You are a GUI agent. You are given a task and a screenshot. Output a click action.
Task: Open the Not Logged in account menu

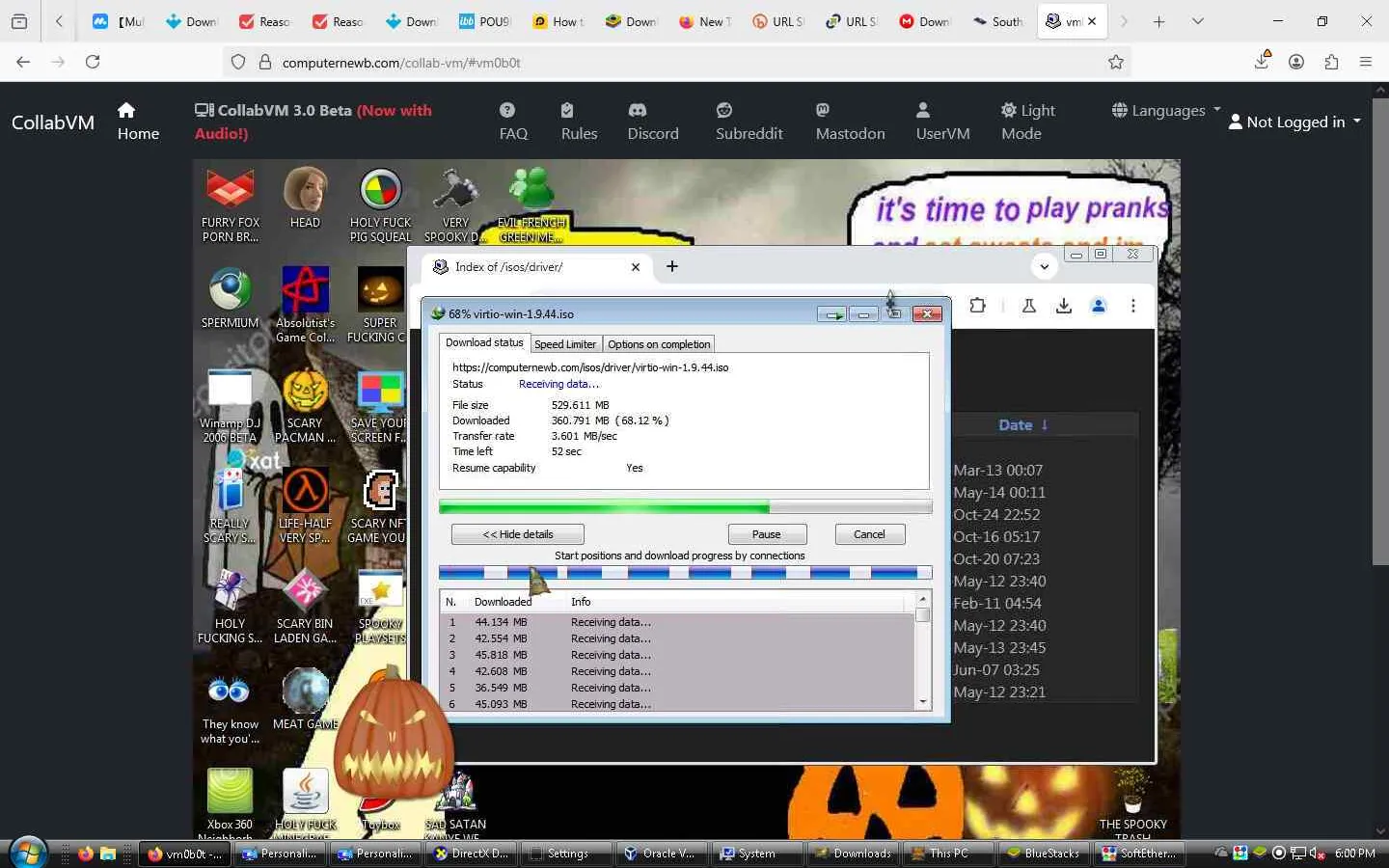tap(1294, 122)
